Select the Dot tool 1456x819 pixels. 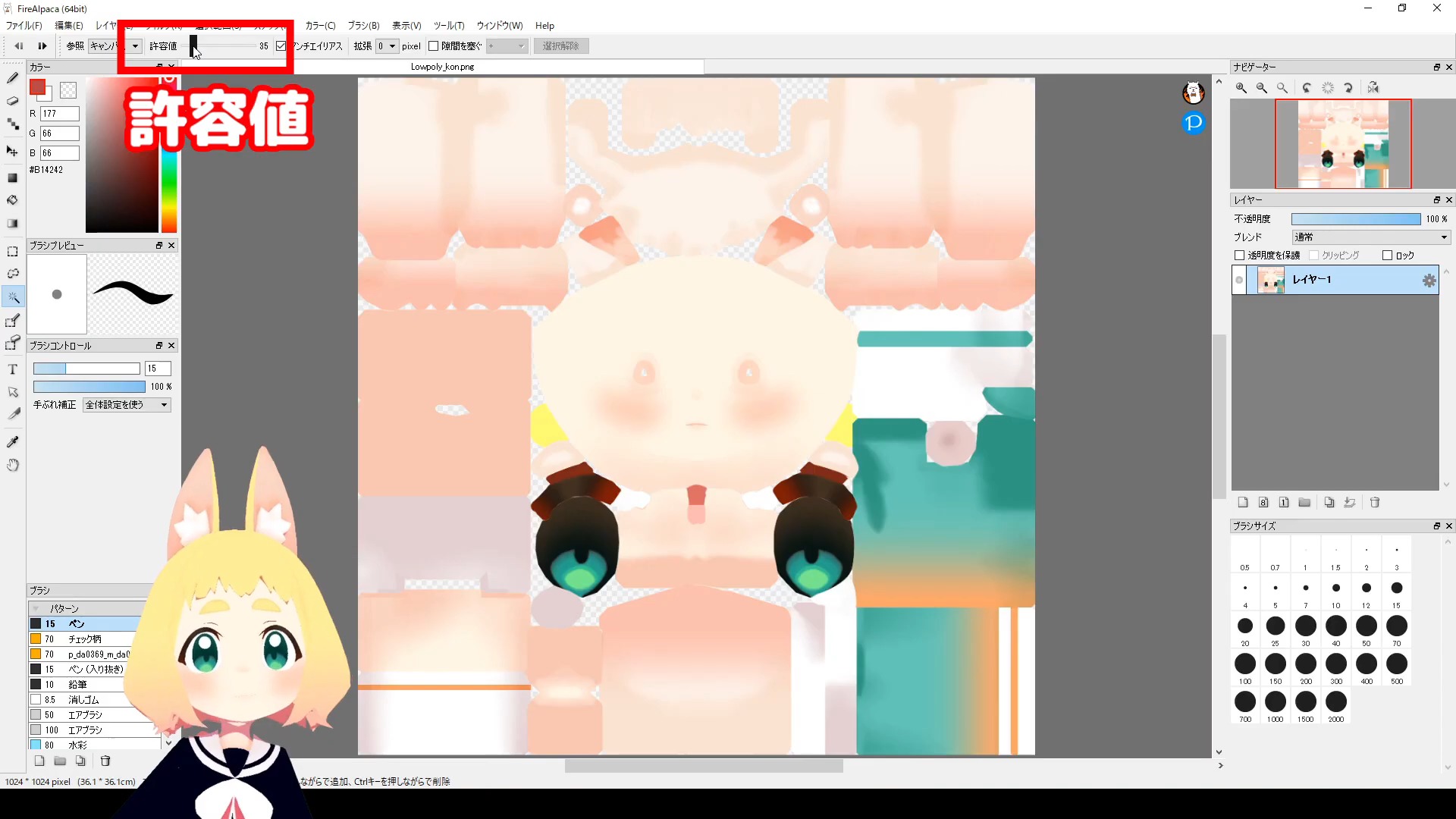pyautogui.click(x=13, y=124)
